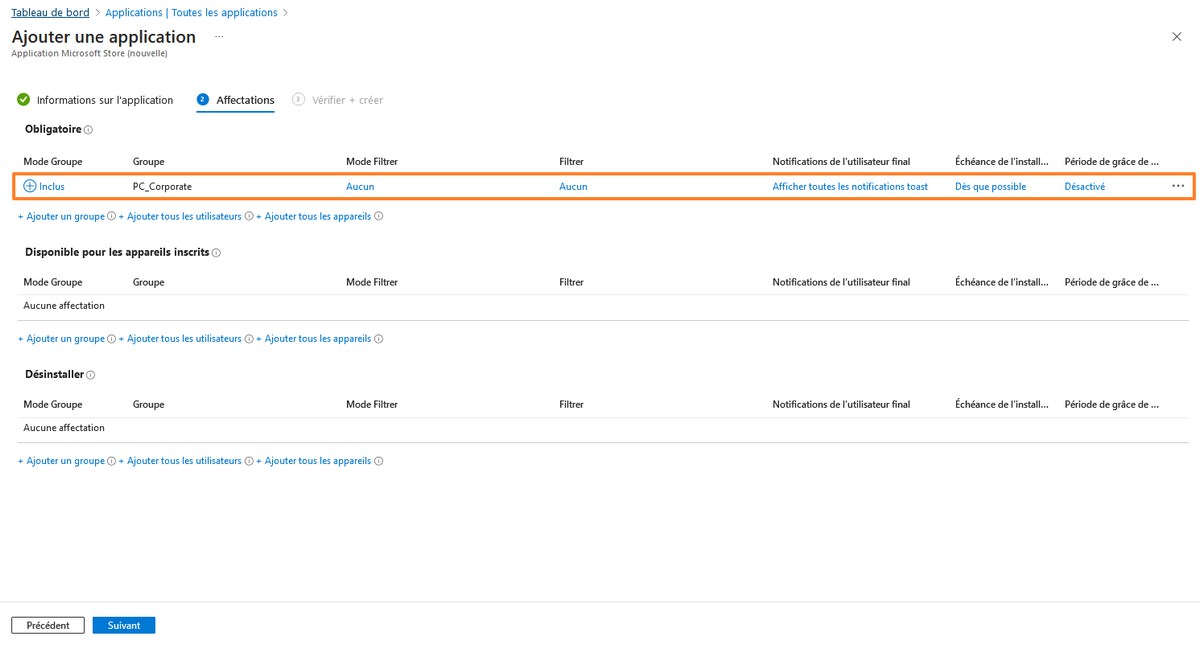Click the Suivant button
1200x645 pixels.
pos(124,625)
